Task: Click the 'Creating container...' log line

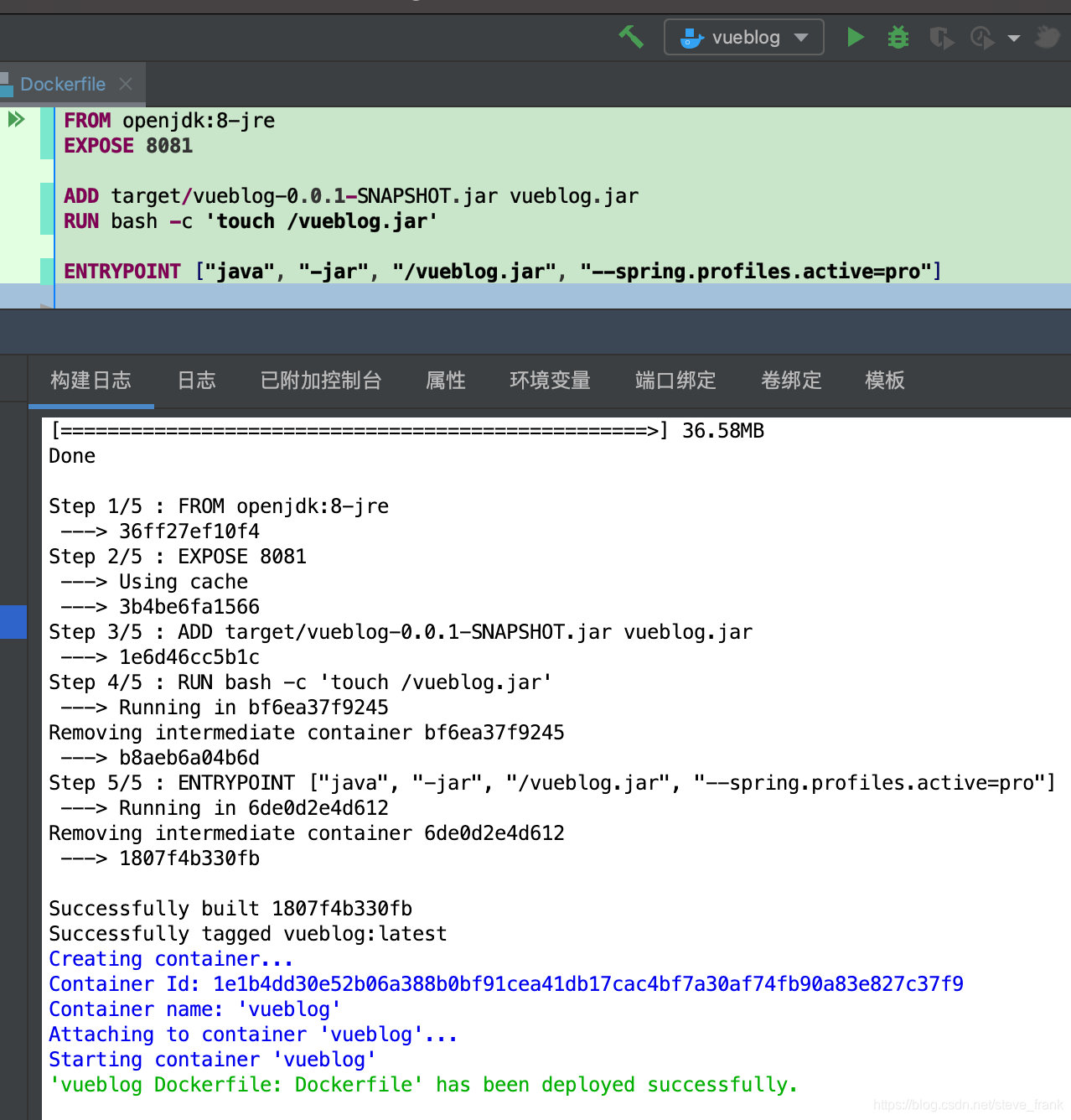Action: 171,958
